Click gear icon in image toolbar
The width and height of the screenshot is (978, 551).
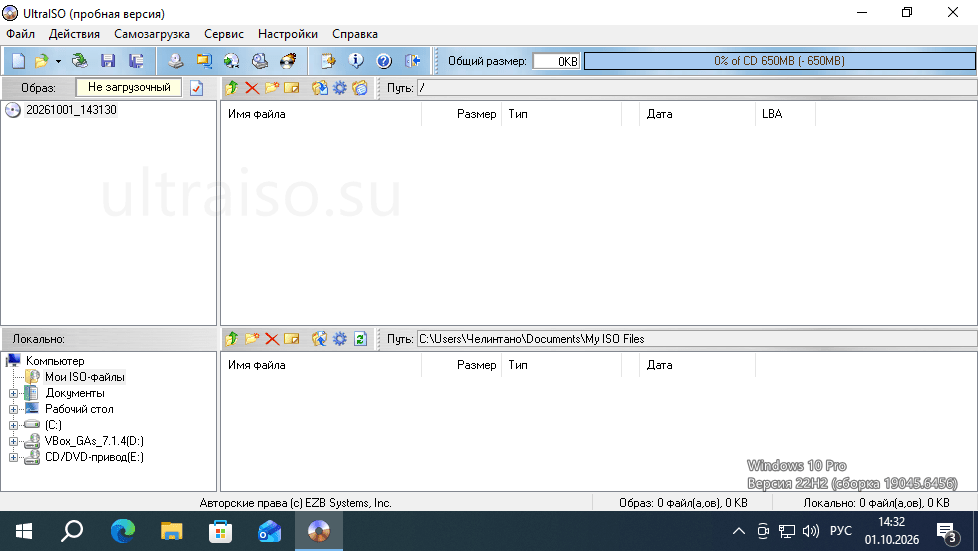tap(340, 88)
